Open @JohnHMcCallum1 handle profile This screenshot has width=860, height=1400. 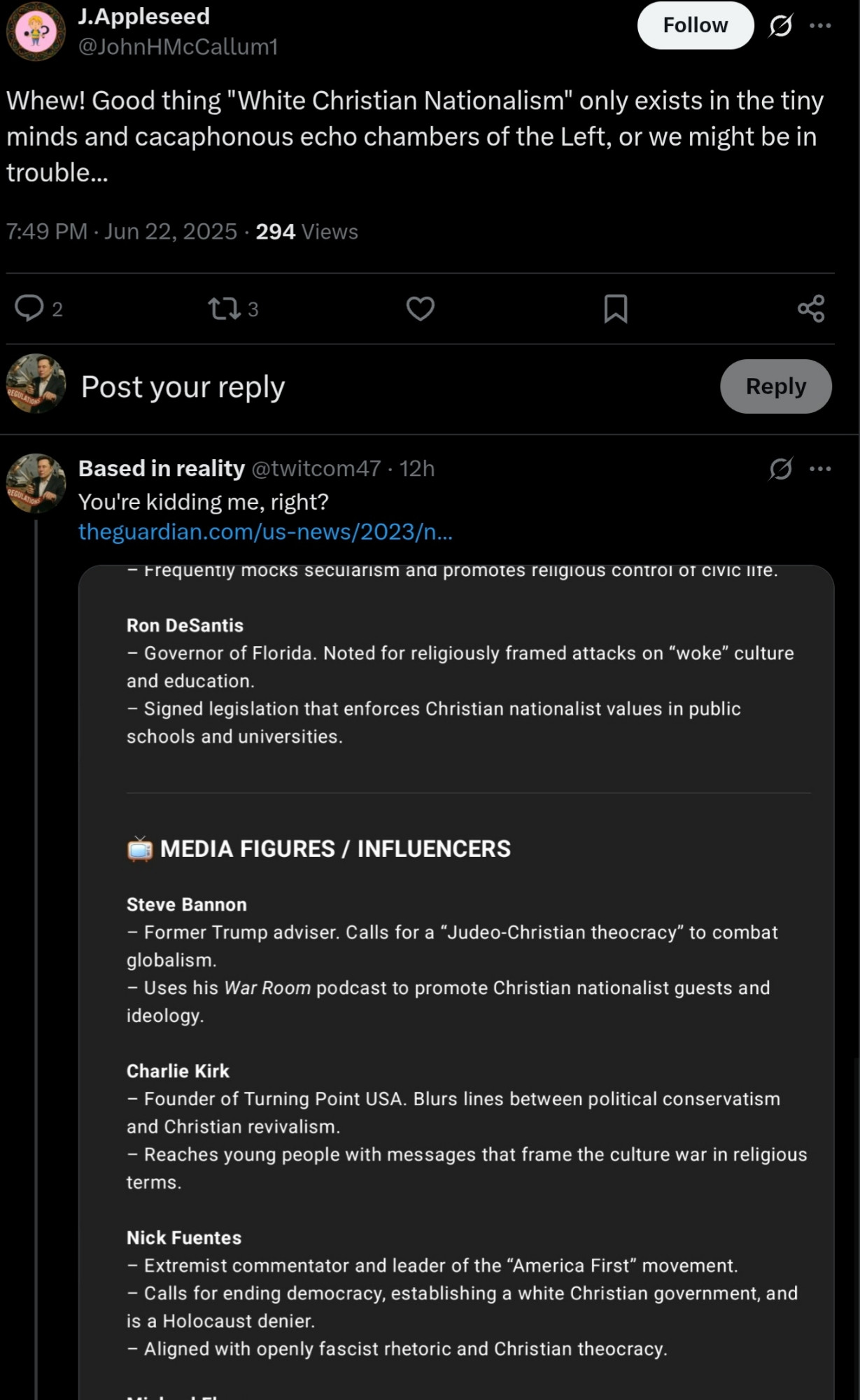178,47
